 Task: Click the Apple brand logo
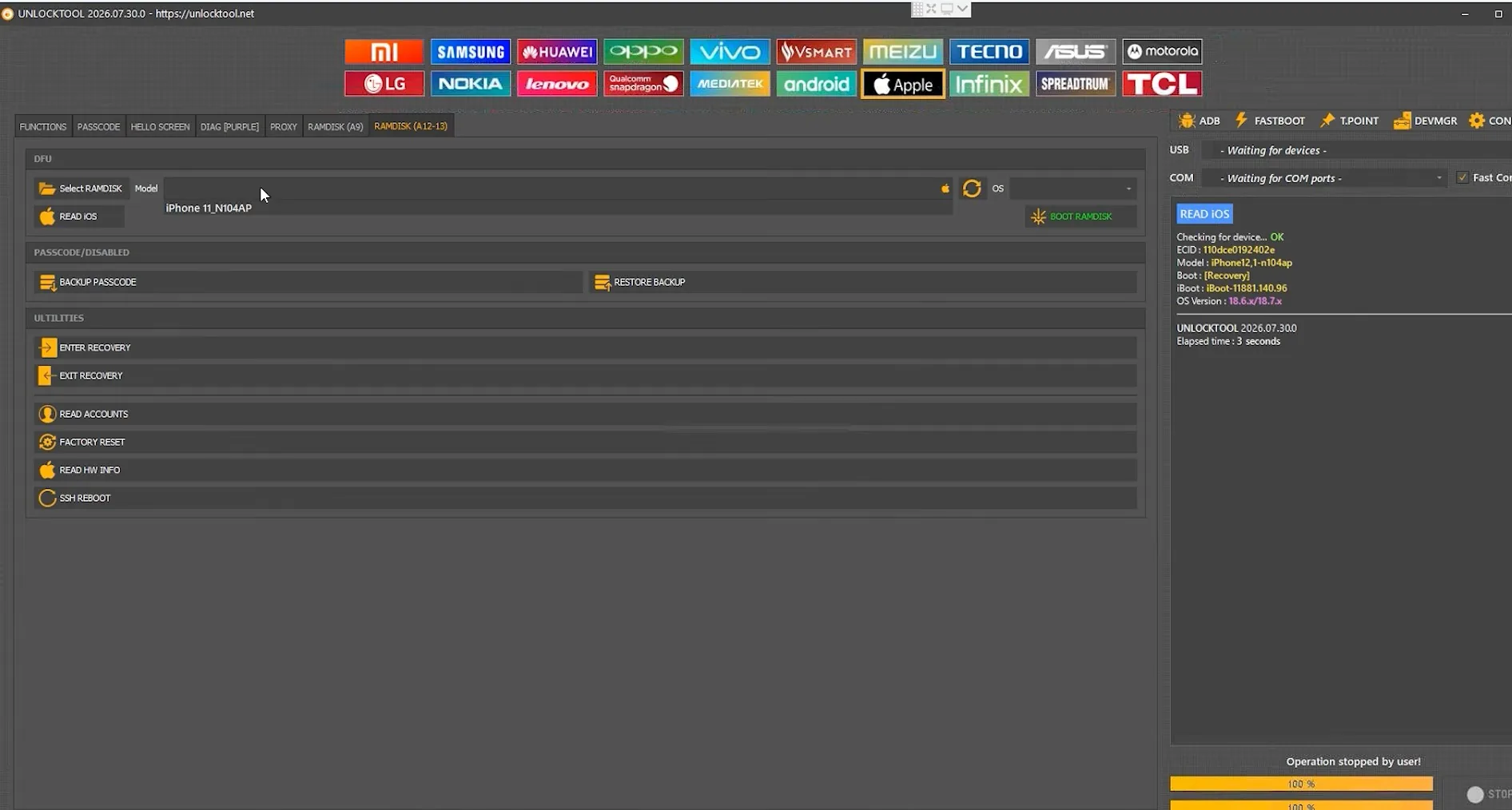click(x=903, y=84)
